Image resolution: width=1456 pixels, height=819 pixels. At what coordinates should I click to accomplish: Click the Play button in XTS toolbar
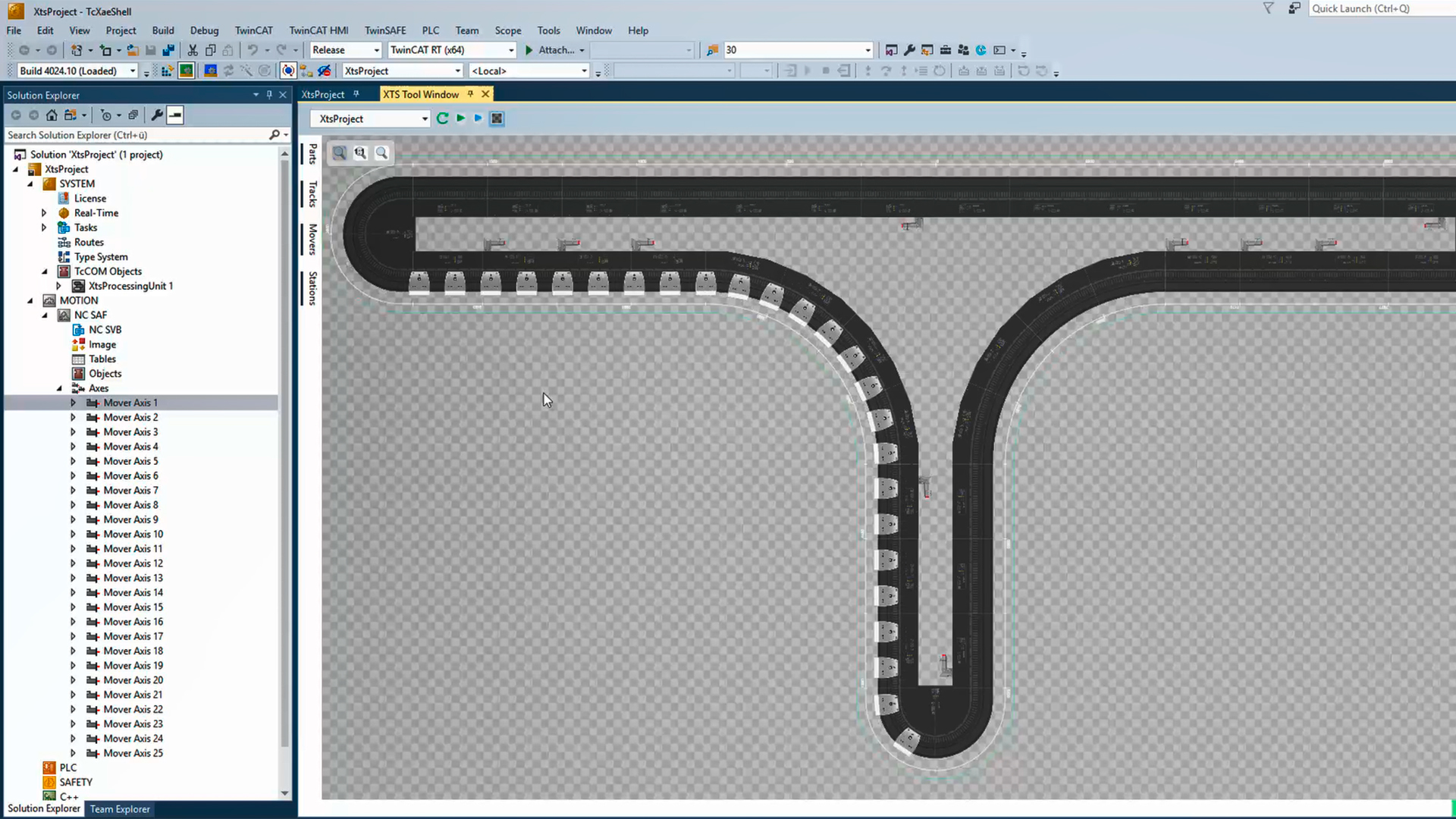(460, 118)
